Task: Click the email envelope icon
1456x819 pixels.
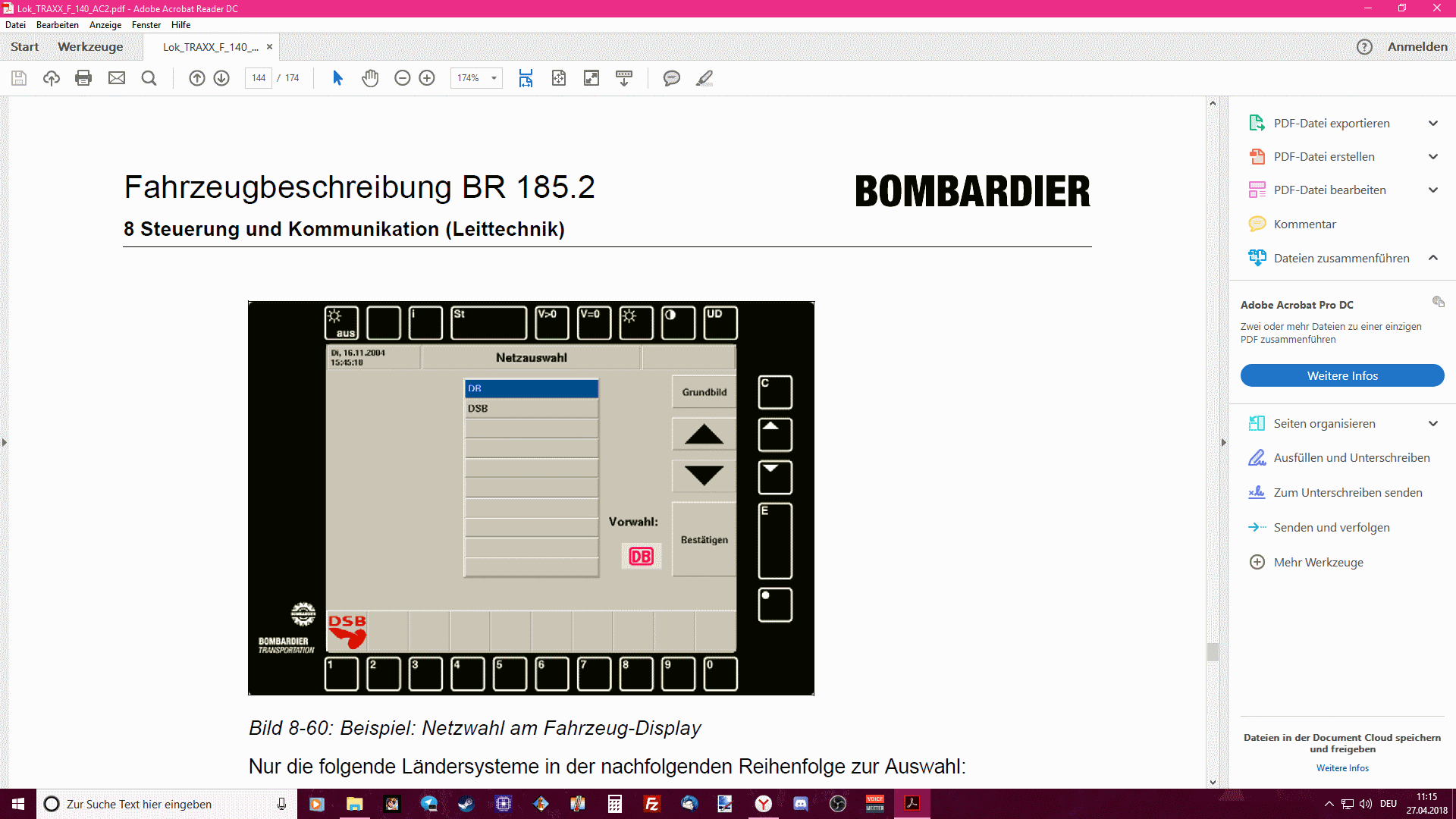Action: pyautogui.click(x=116, y=78)
